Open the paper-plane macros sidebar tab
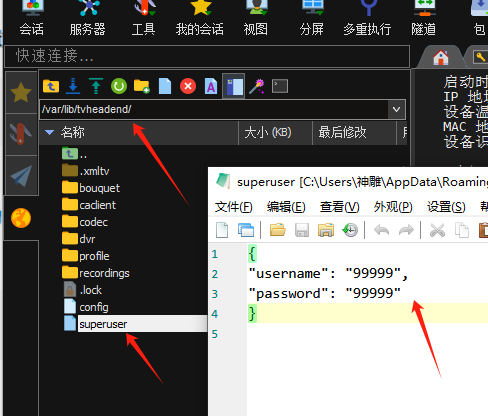This screenshot has width=488, height=416. point(21,176)
